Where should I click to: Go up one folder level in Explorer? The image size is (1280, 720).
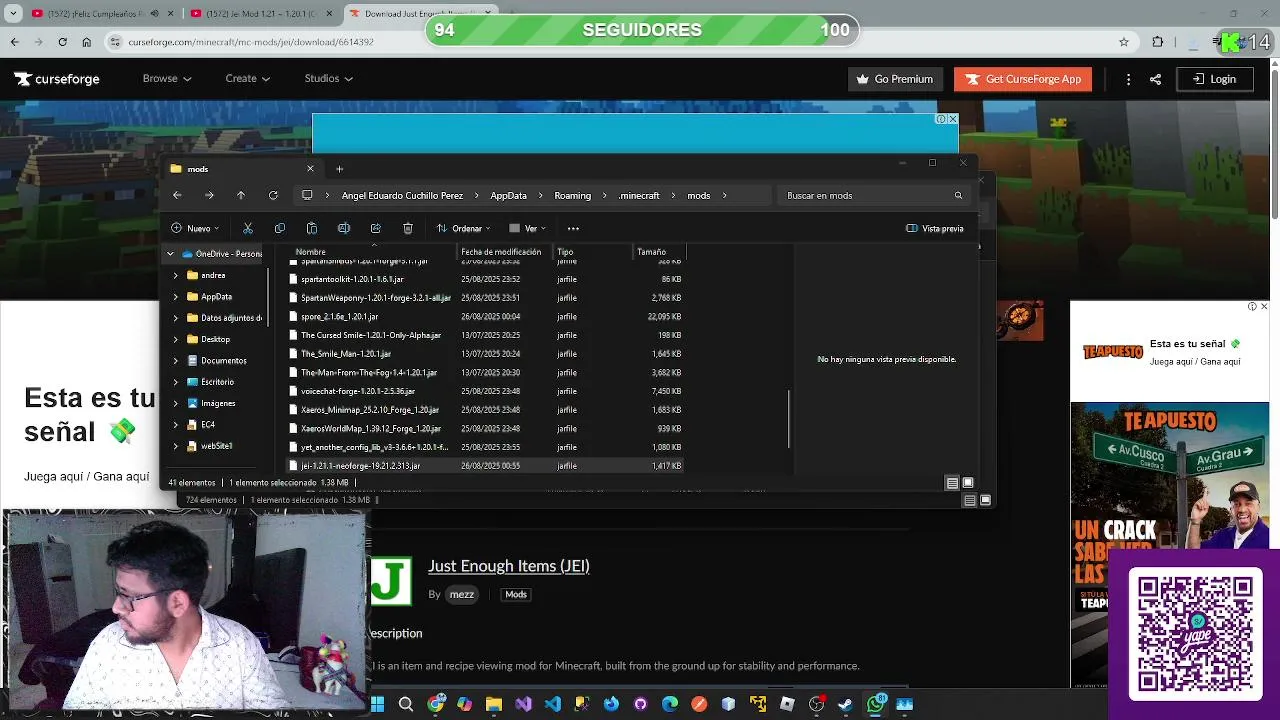tap(241, 195)
